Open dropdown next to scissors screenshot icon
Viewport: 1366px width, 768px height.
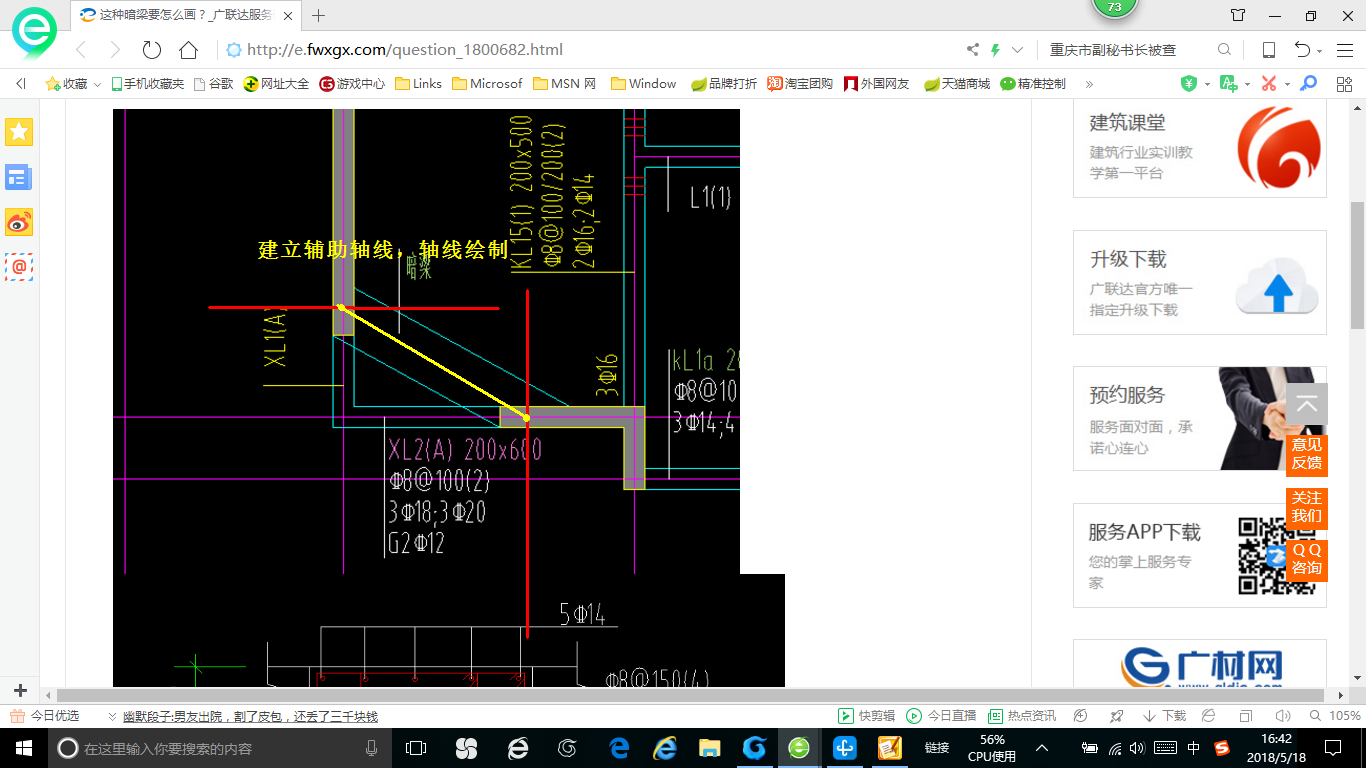1287,85
